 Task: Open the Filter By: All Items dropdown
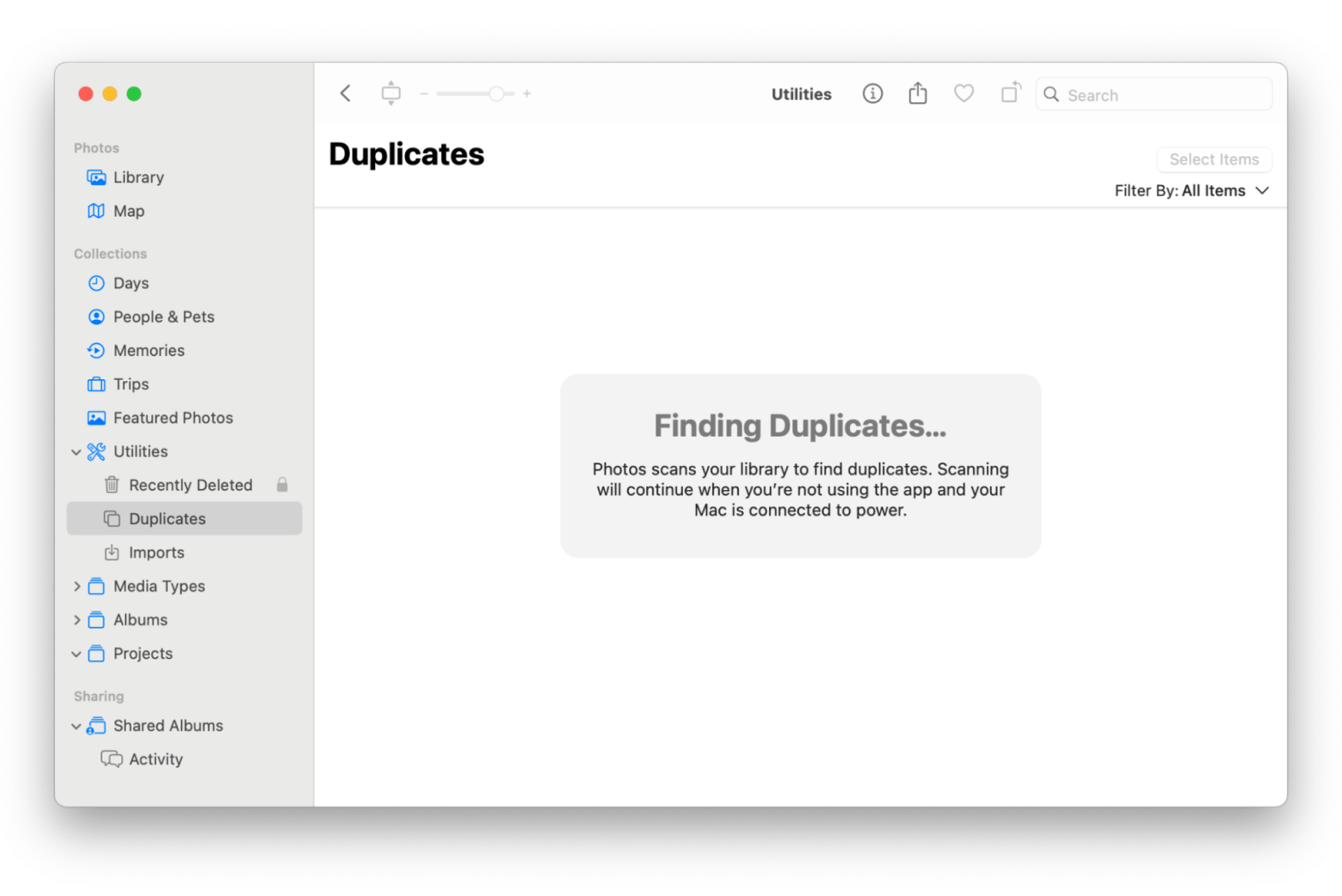tap(1191, 191)
